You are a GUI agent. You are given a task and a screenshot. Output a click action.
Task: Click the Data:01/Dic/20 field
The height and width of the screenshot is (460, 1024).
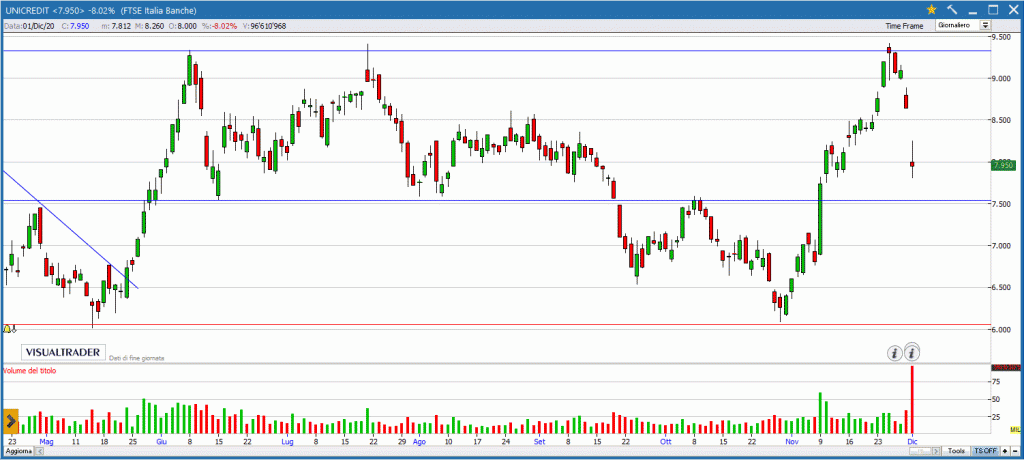coord(30,26)
